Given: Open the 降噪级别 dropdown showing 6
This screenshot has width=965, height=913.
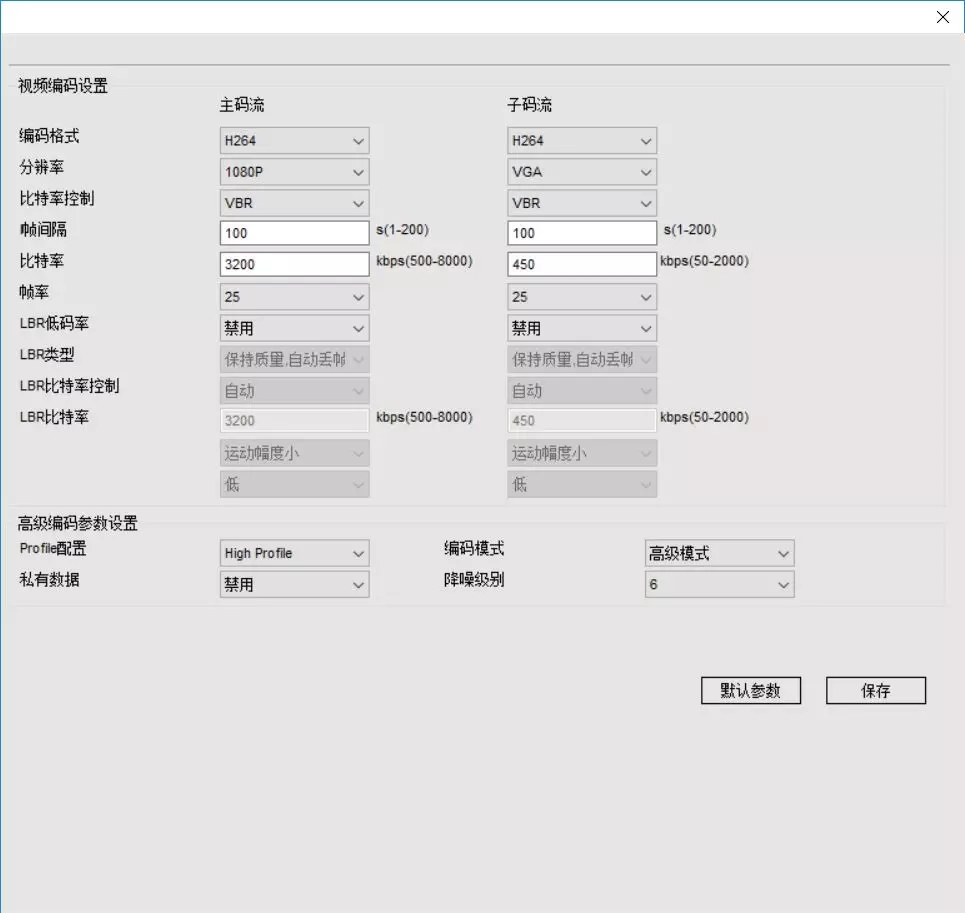Looking at the screenshot, I should [719, 584].
